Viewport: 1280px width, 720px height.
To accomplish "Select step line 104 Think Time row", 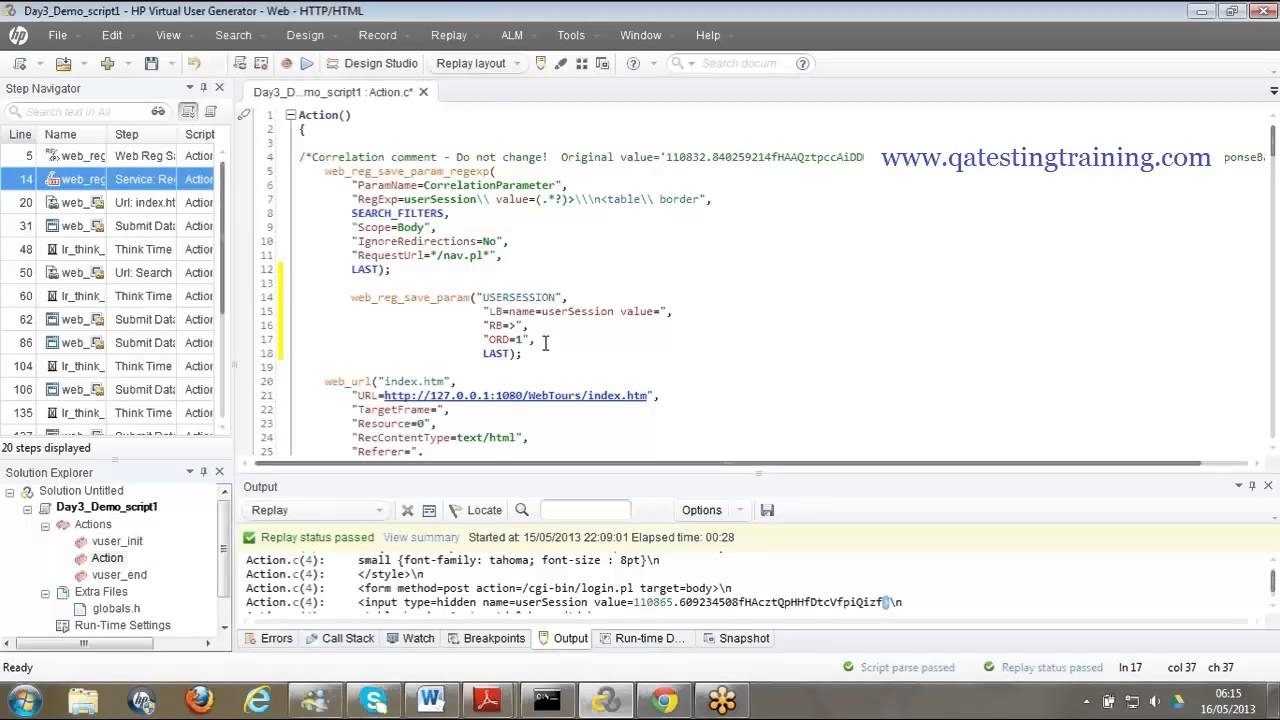I will click(108, 366).
